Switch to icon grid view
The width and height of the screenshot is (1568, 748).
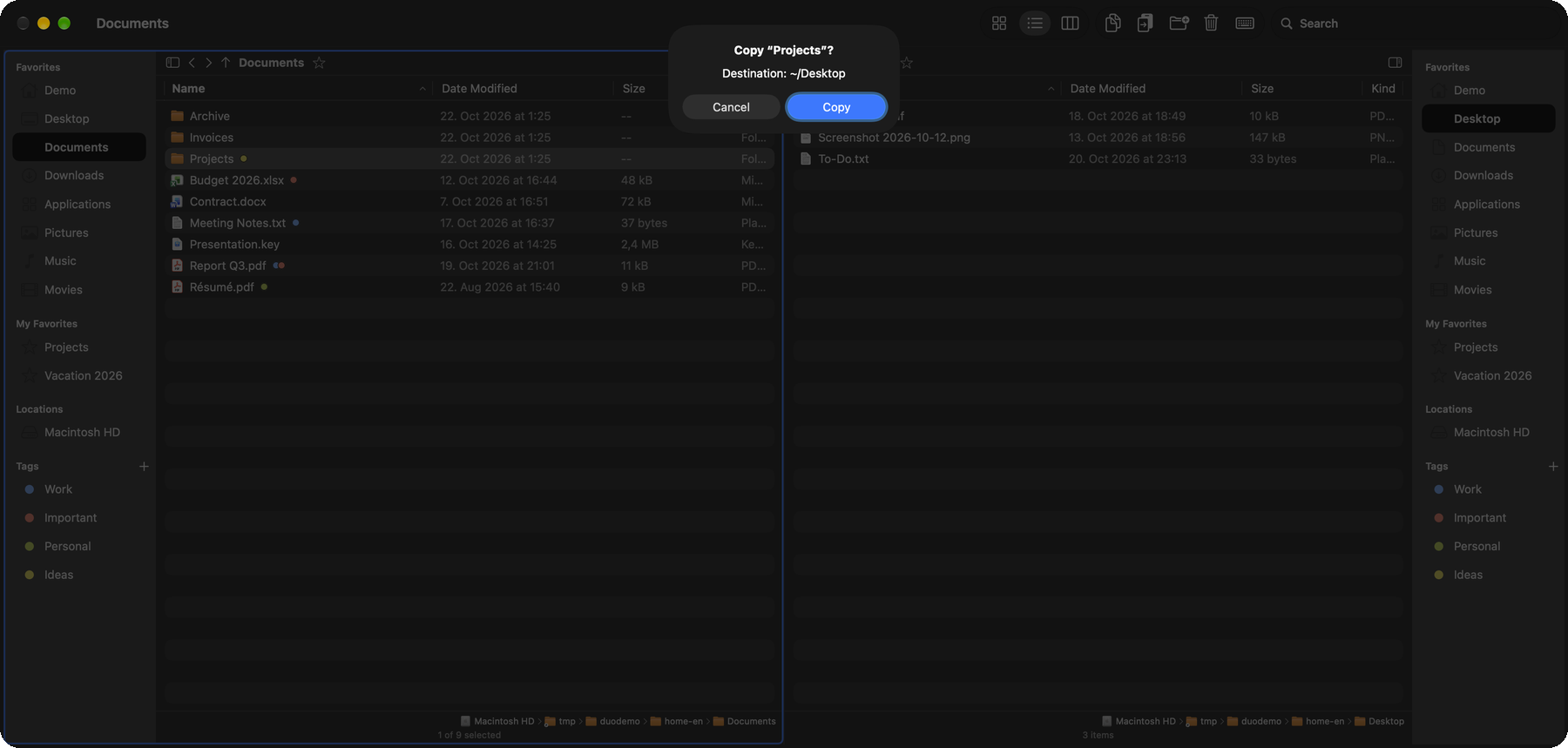coord(999,24)
